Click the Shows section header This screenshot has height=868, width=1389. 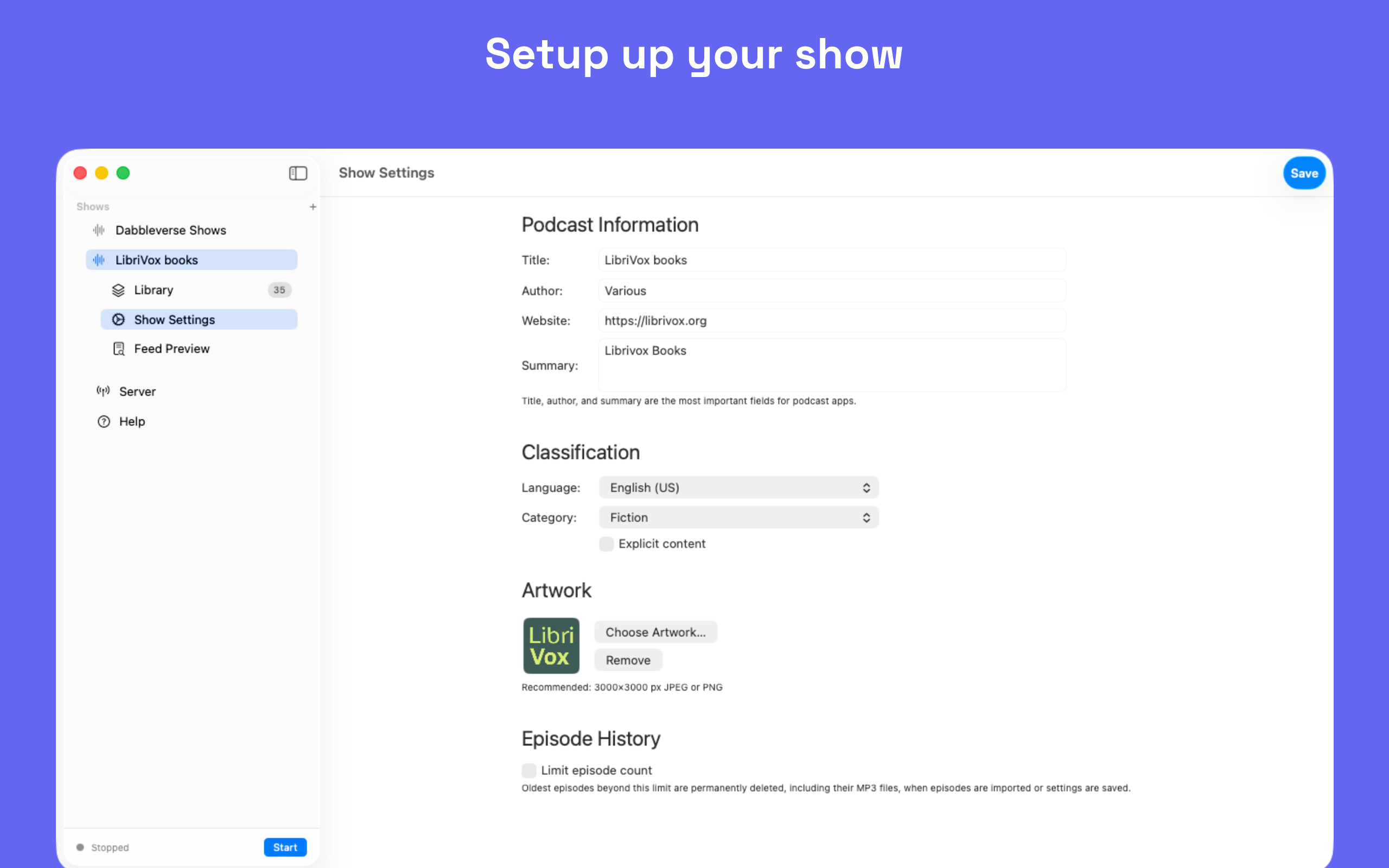coord(93,207)
